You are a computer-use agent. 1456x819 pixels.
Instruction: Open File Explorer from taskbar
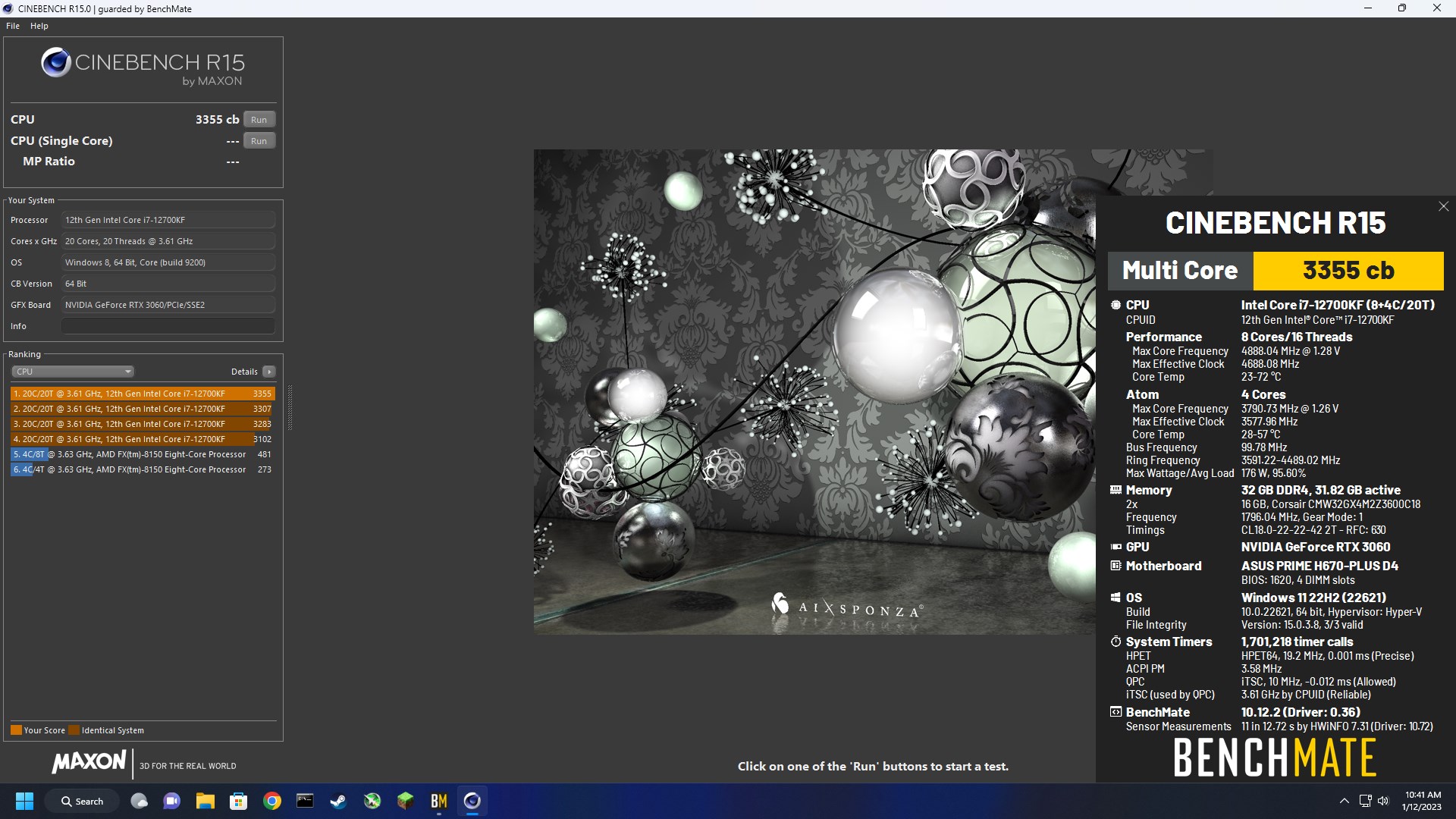pyautogui.click(x=205, y=801)
